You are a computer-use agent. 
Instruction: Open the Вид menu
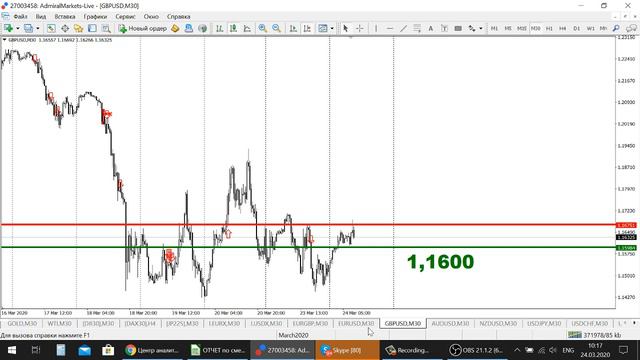click(41, 17)
